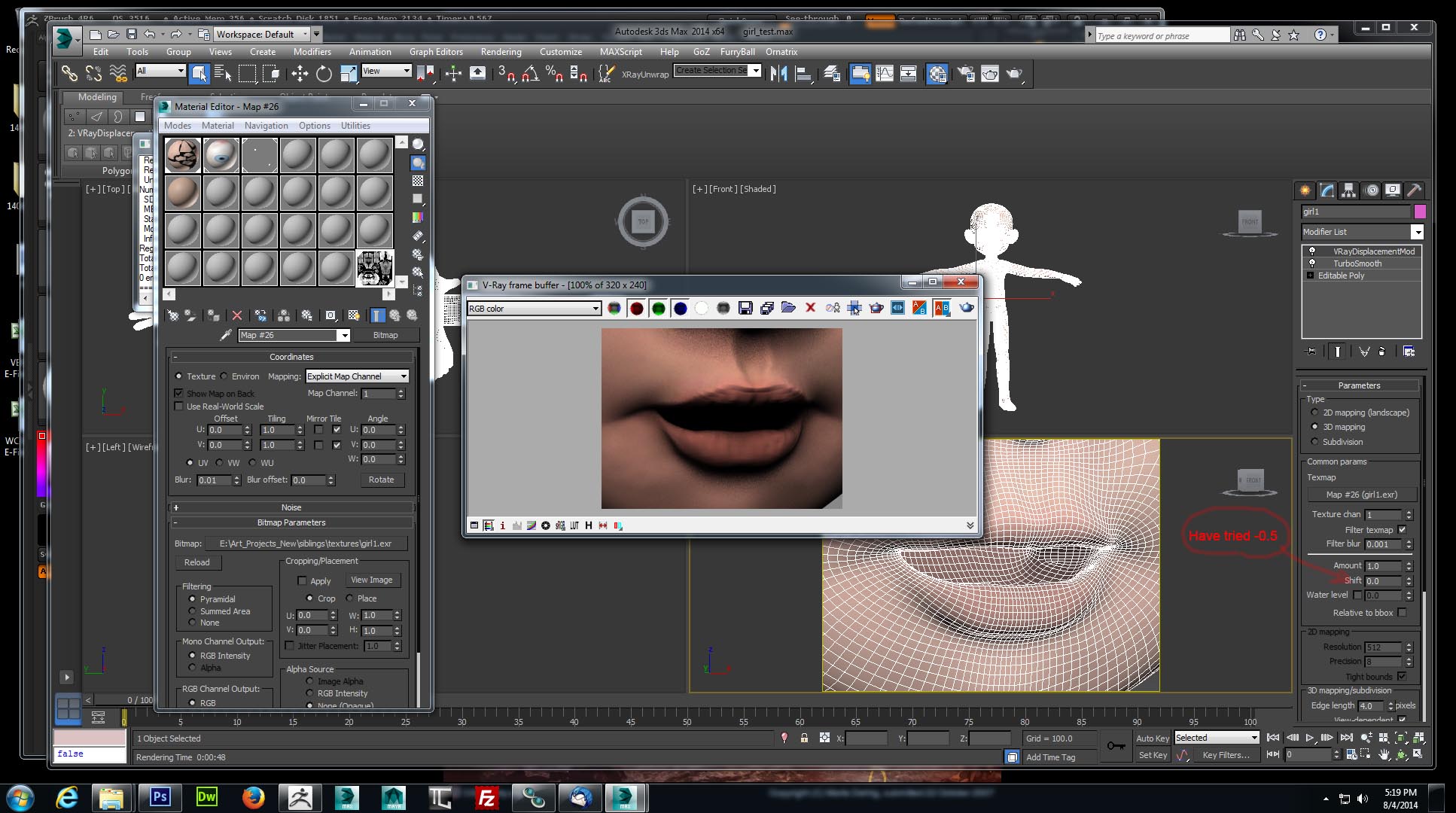
Task: Select Subdivision mapping type radio button
Action: pyautogui.click(x=1314, y=442)
